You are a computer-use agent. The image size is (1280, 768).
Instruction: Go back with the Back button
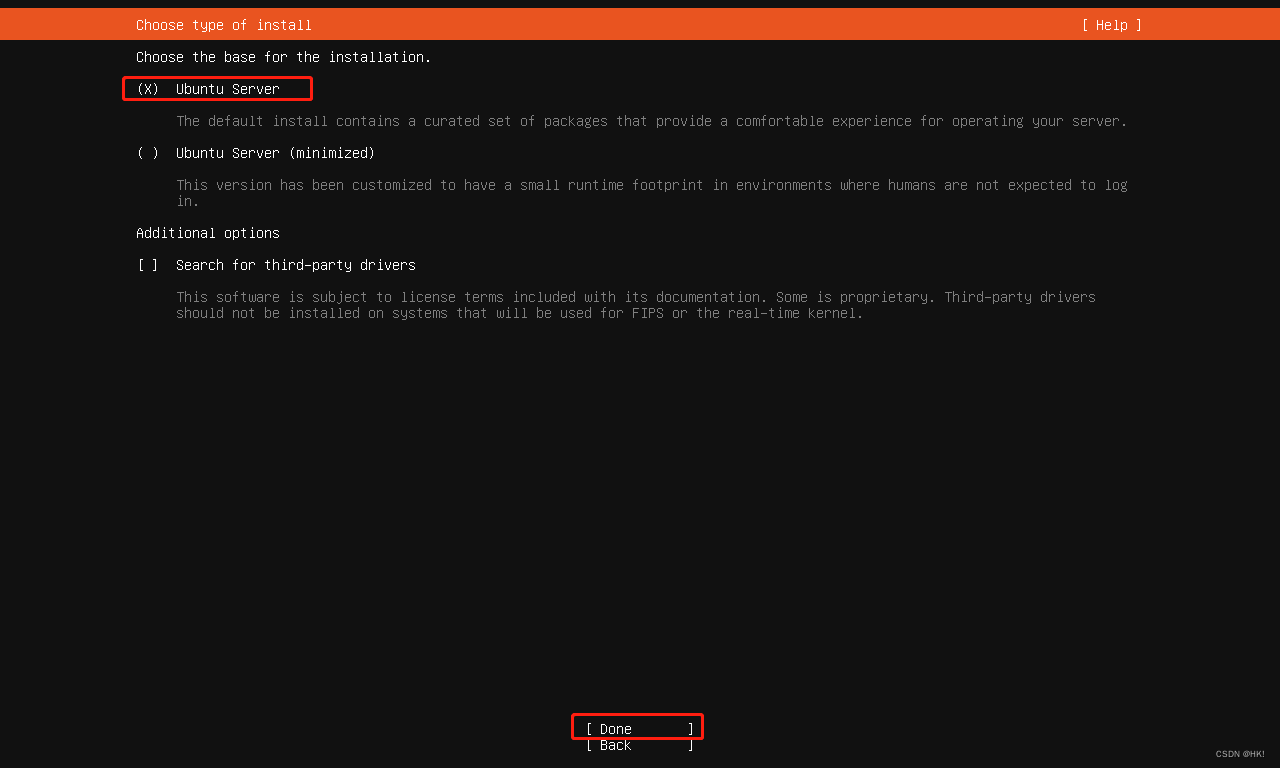[640, 745]
